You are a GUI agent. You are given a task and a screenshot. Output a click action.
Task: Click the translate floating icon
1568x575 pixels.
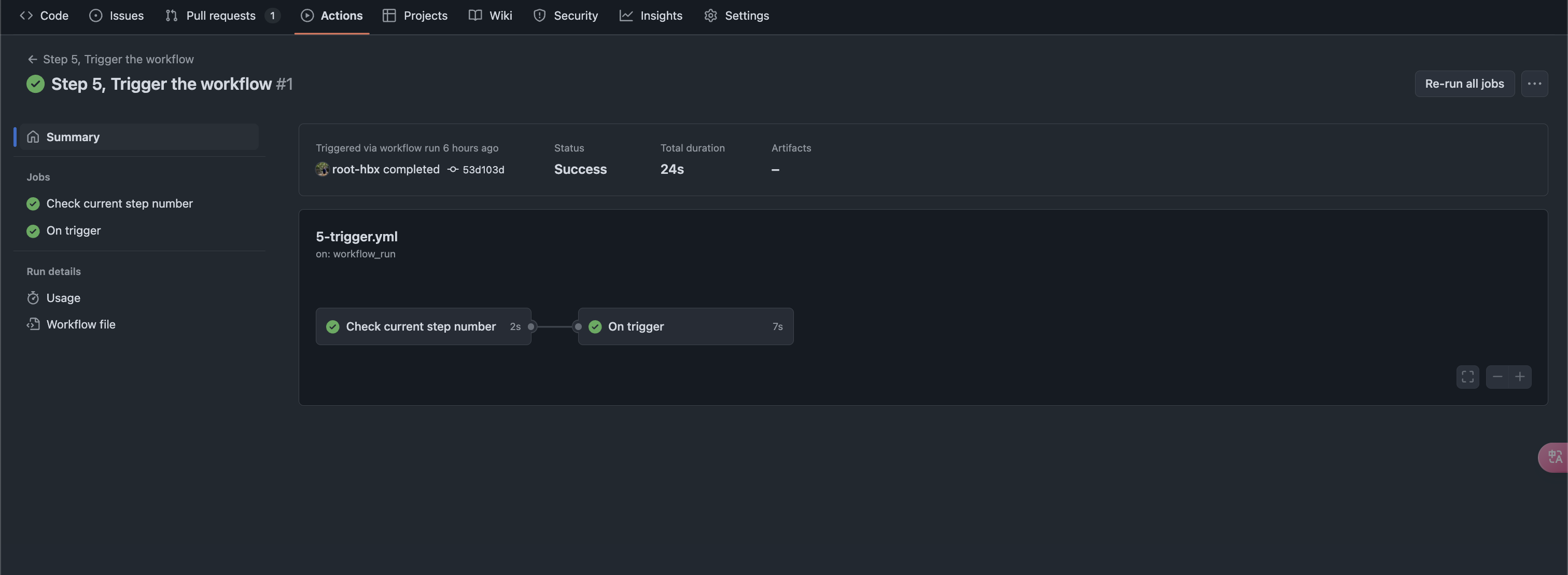[1555, 457]
